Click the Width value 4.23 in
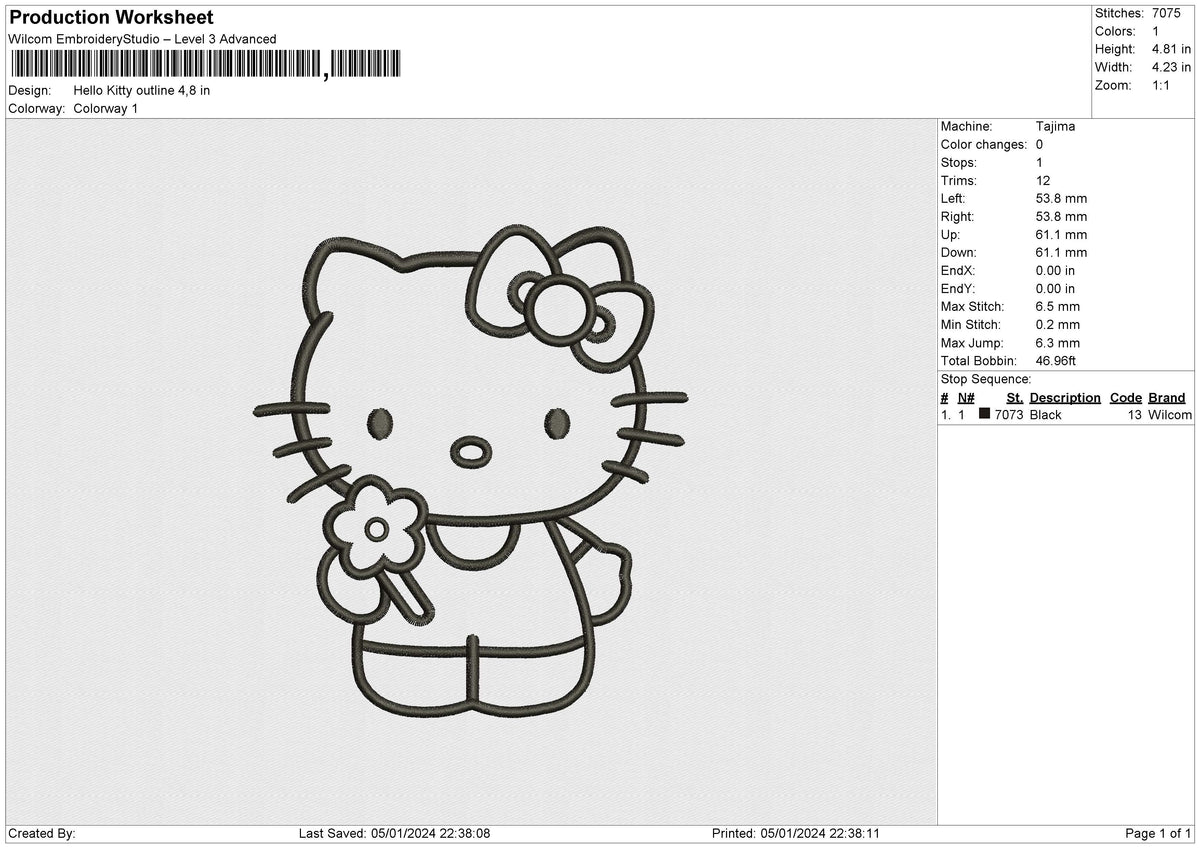1200x848 pixels. click(1171, 67)
